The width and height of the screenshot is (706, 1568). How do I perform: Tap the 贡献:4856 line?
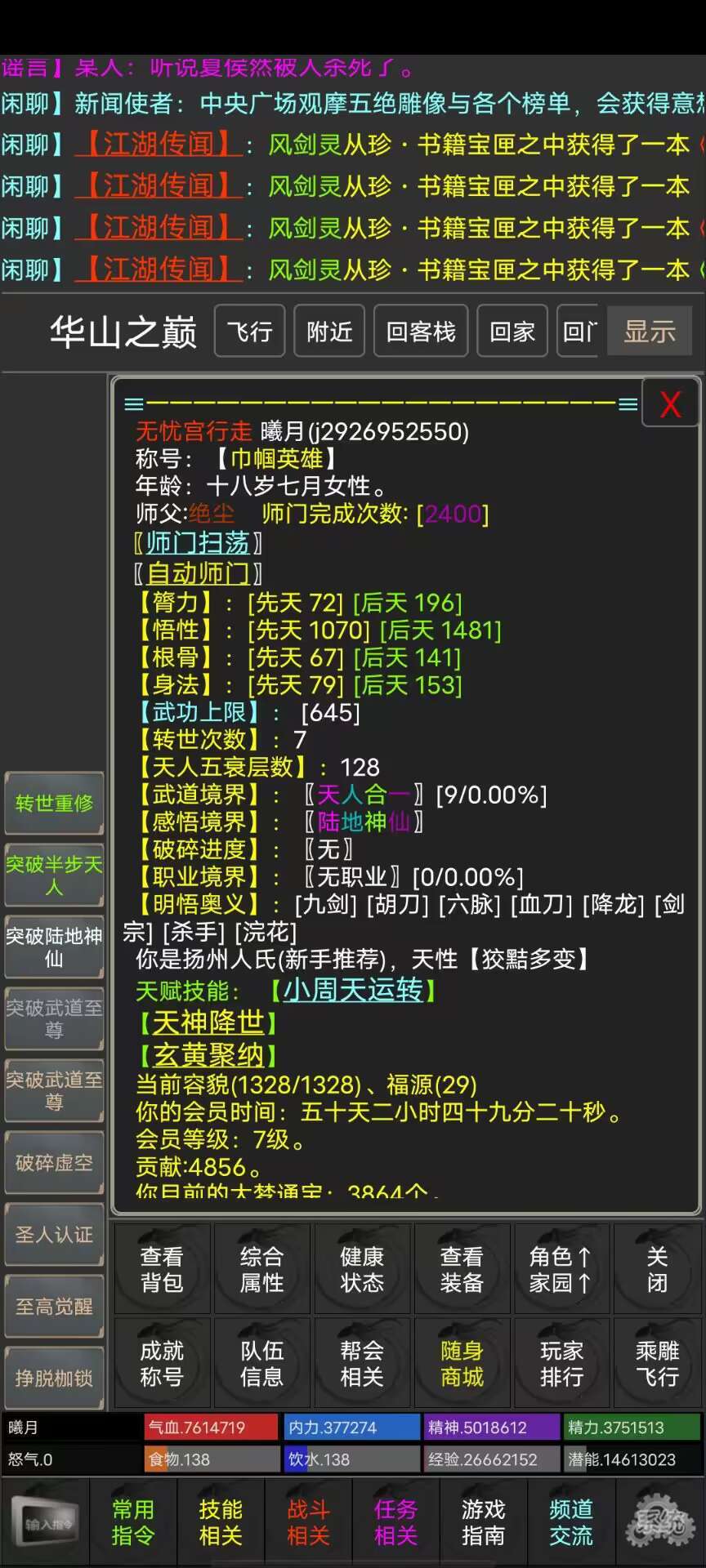pyautogui.click(x=199, y=1167)
